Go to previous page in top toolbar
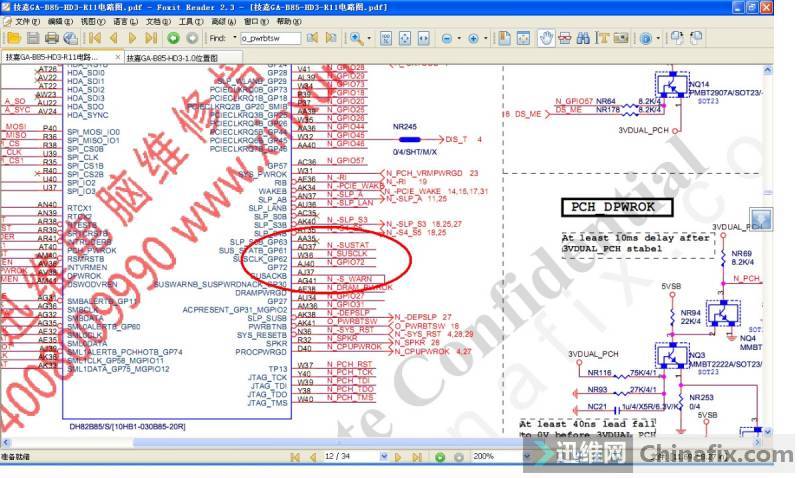 (x=113, y=38)
